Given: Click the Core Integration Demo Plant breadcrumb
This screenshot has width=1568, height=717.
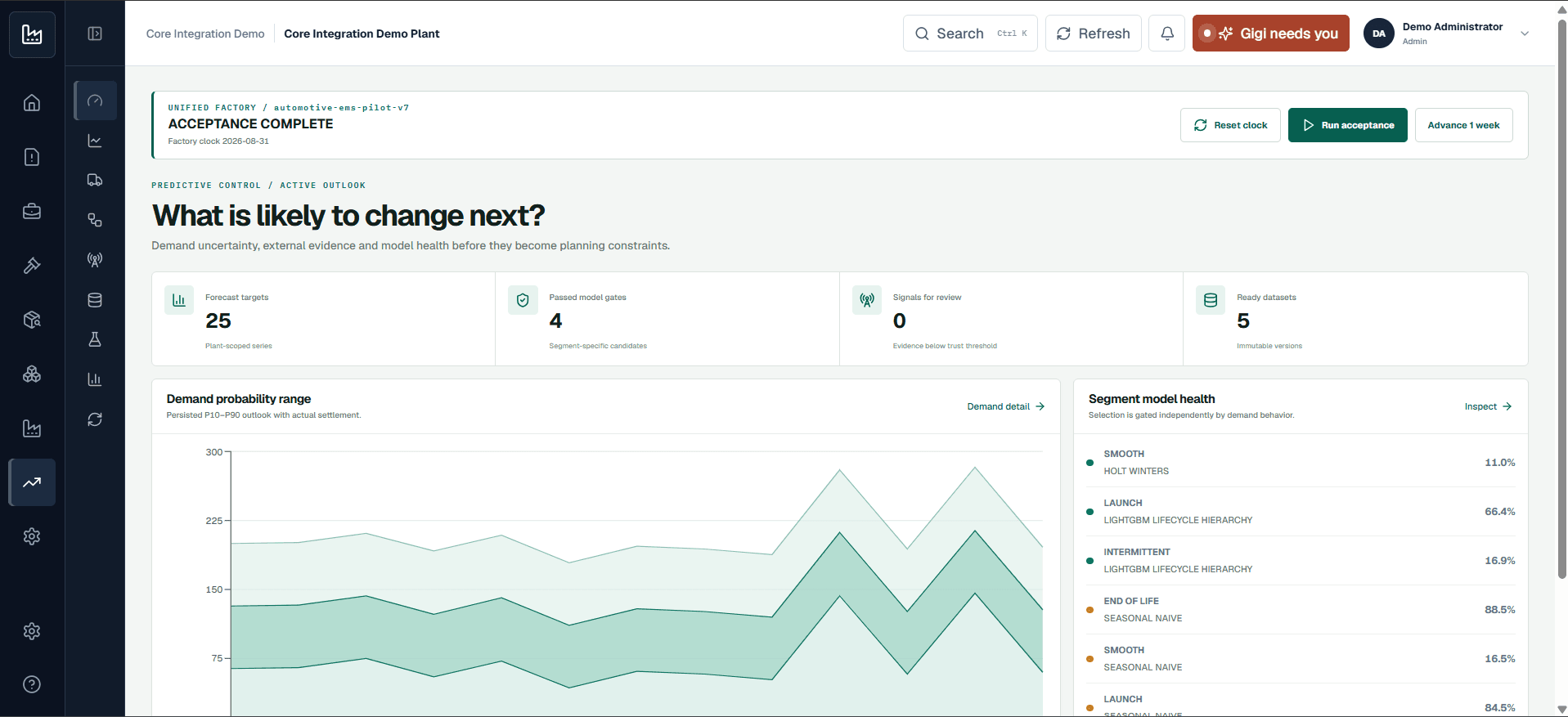Looking at the screenshot, I should coord(362,34).
